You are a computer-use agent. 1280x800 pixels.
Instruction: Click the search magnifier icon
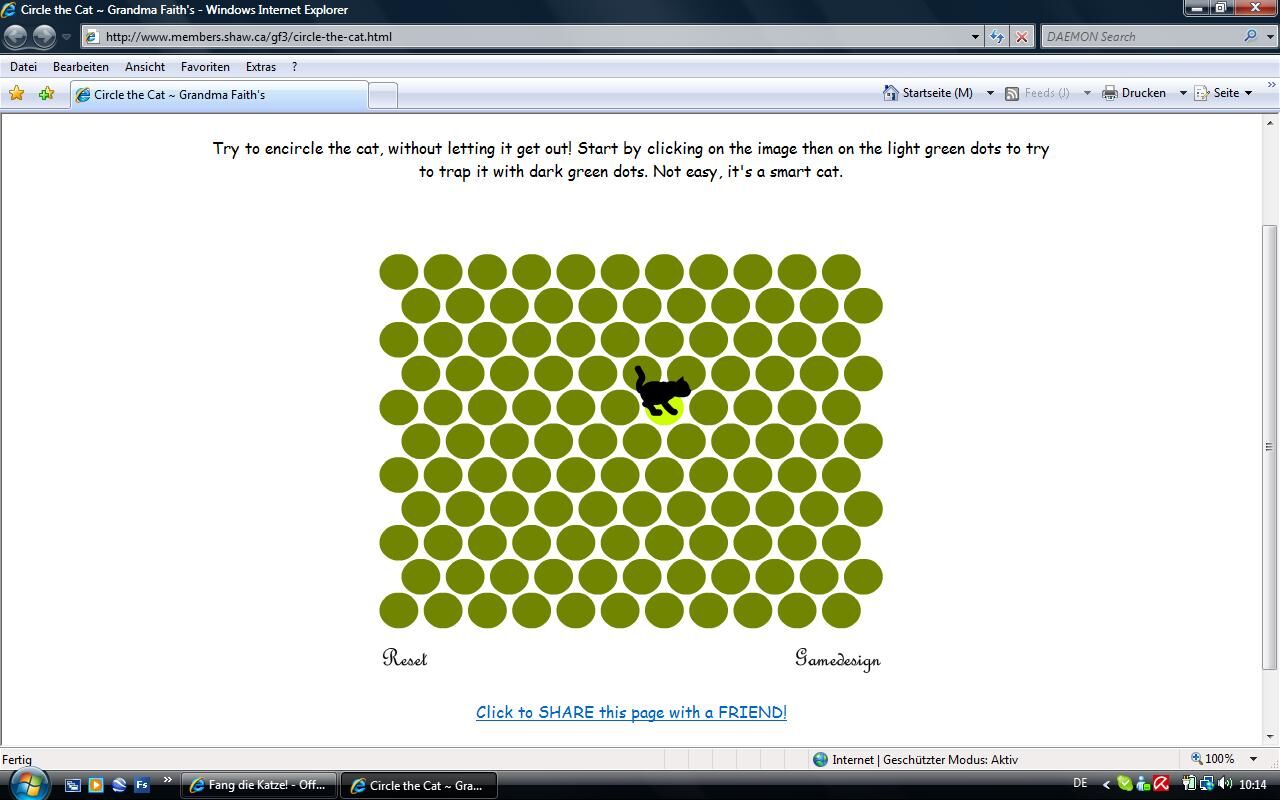(x=1250, y=37)
